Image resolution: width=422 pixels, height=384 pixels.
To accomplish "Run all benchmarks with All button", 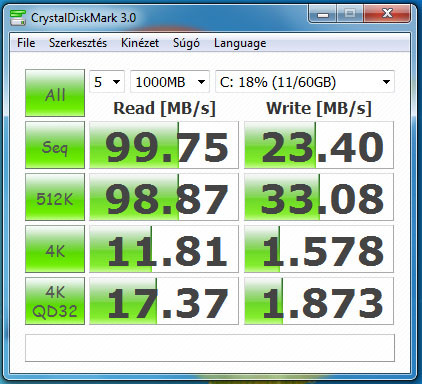I will coord(55,93).
